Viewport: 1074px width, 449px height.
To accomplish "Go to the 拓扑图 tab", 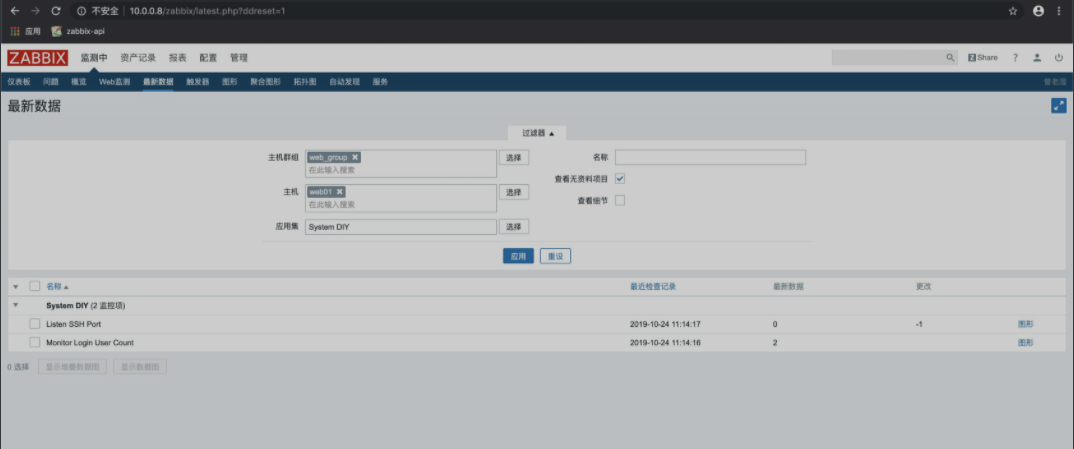I will pyautogui.click(x=305, y=82).
